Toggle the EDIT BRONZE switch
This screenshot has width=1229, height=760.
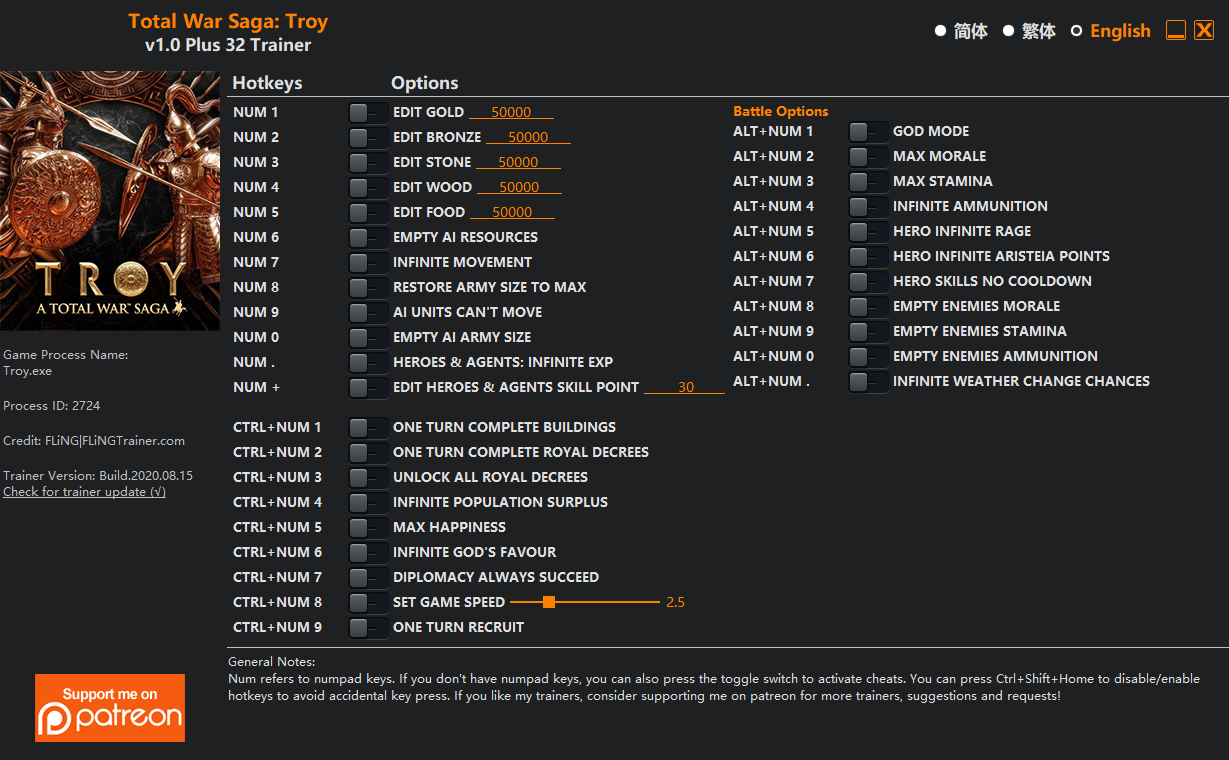coord(368,138)
